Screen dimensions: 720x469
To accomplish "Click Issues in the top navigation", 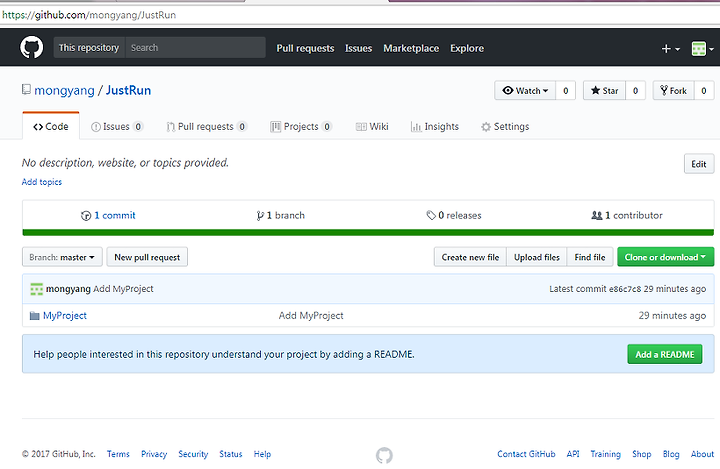I will click(359, 48).
